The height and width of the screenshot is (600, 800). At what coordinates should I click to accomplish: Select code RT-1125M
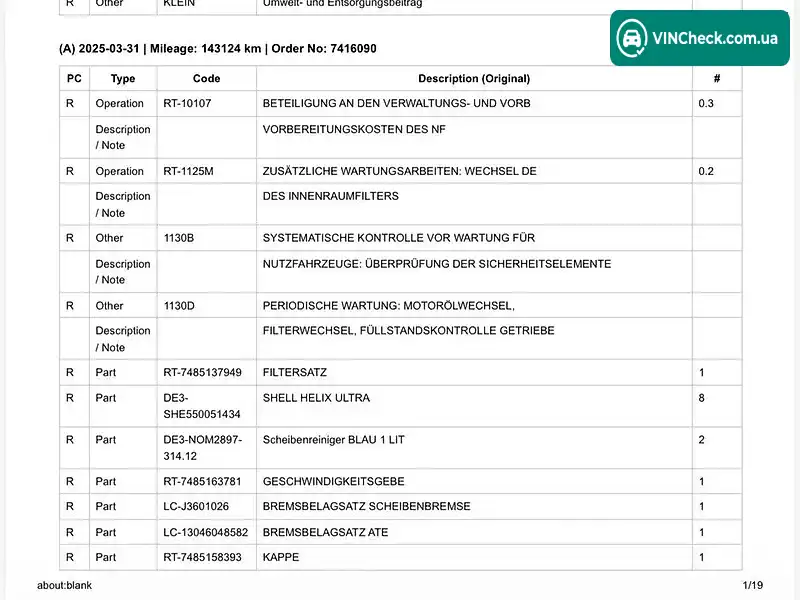pos(188,171)
